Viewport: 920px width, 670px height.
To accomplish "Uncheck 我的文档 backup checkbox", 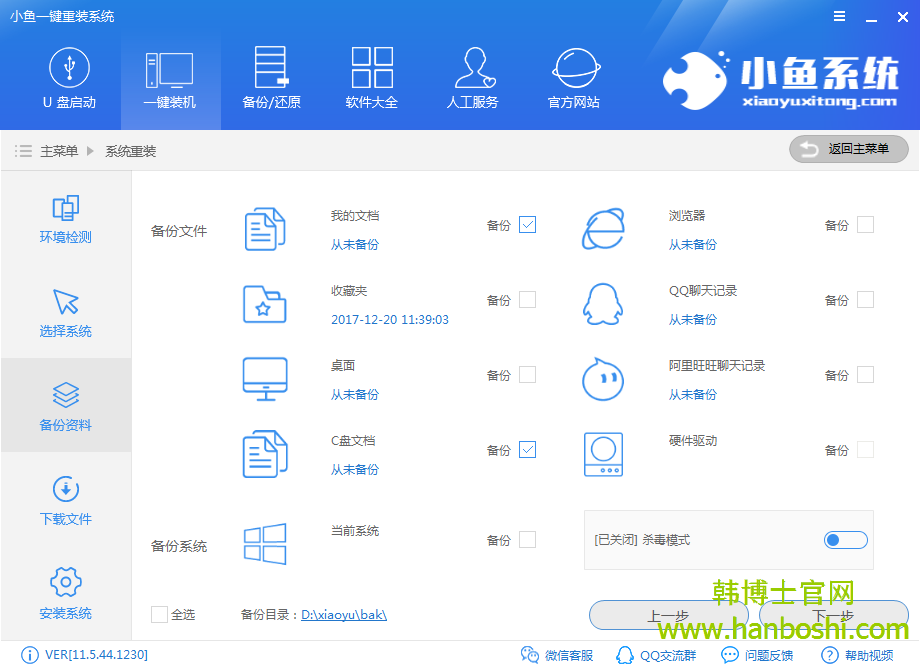I will click(x=527, y=225).
